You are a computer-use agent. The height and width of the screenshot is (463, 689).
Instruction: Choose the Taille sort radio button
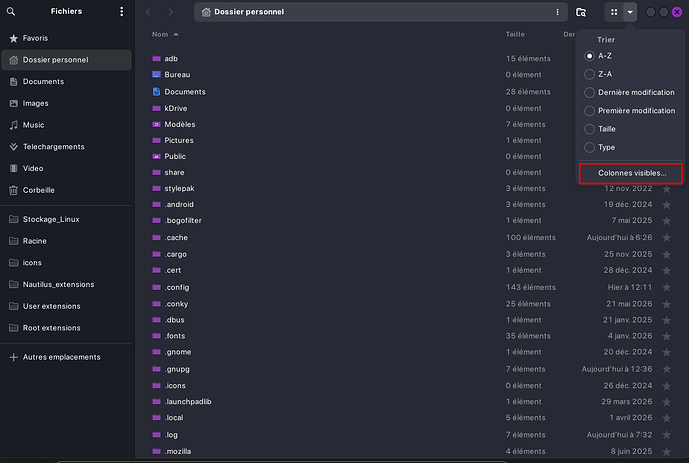pos(589,129)
